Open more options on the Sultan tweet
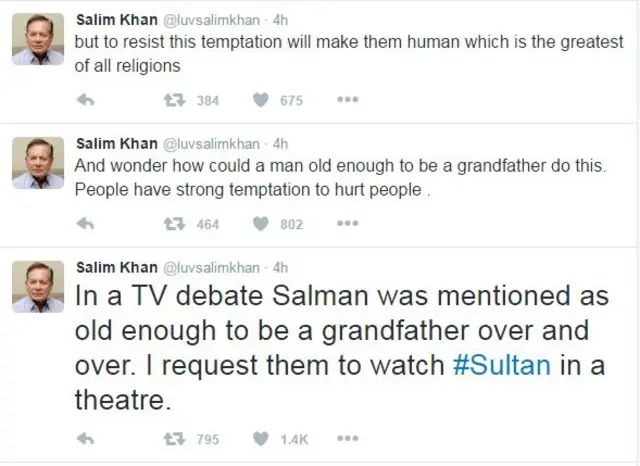 347,439
